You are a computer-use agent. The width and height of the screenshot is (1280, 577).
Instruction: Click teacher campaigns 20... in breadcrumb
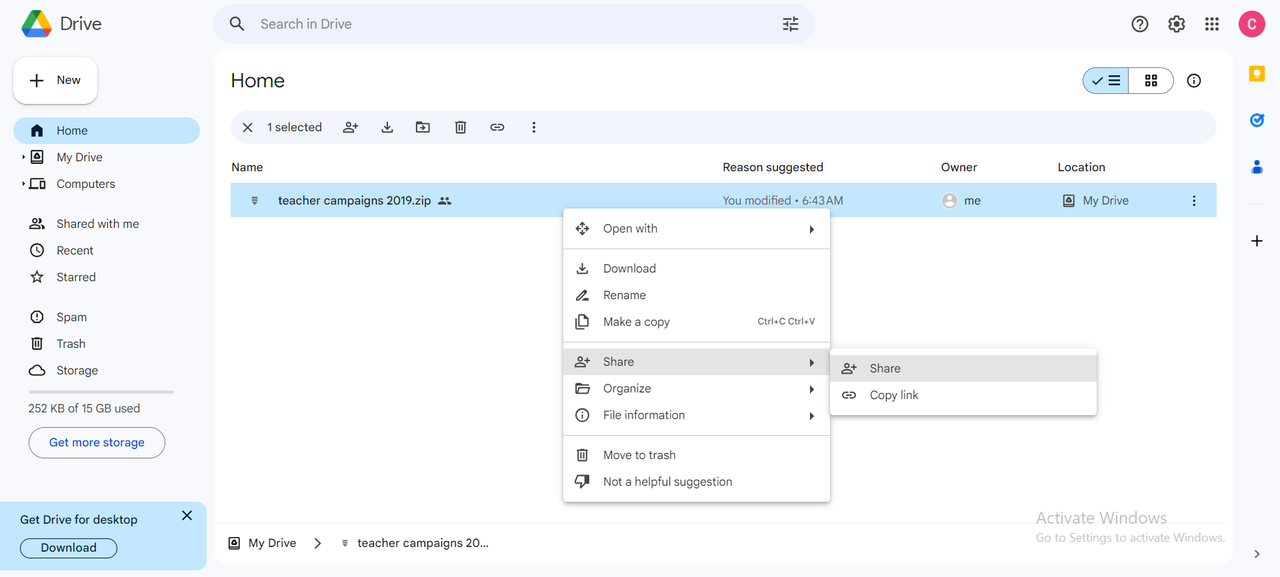coord(415,543)
